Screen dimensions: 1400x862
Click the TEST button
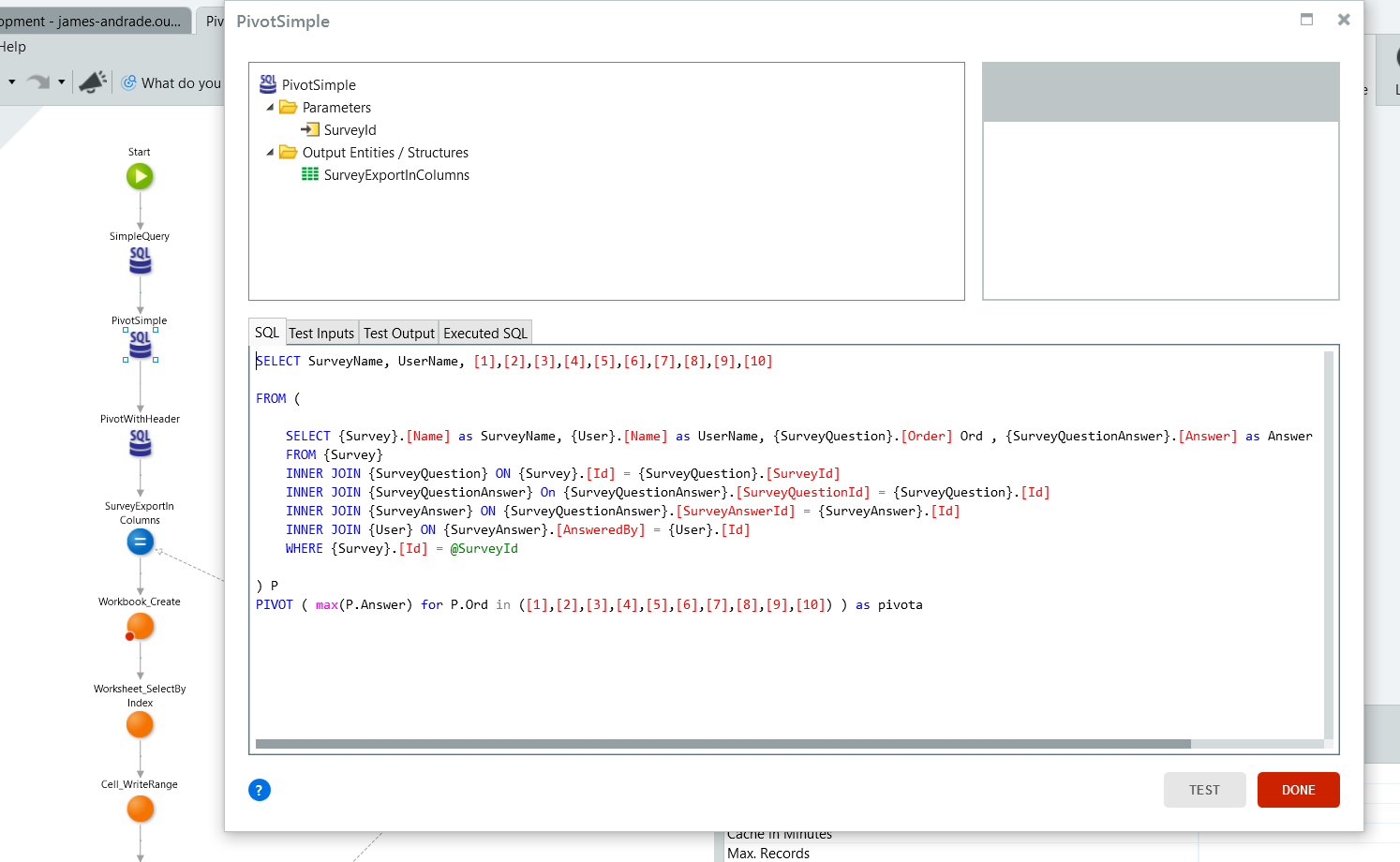pyautogui.click(x=1205, y=790)
